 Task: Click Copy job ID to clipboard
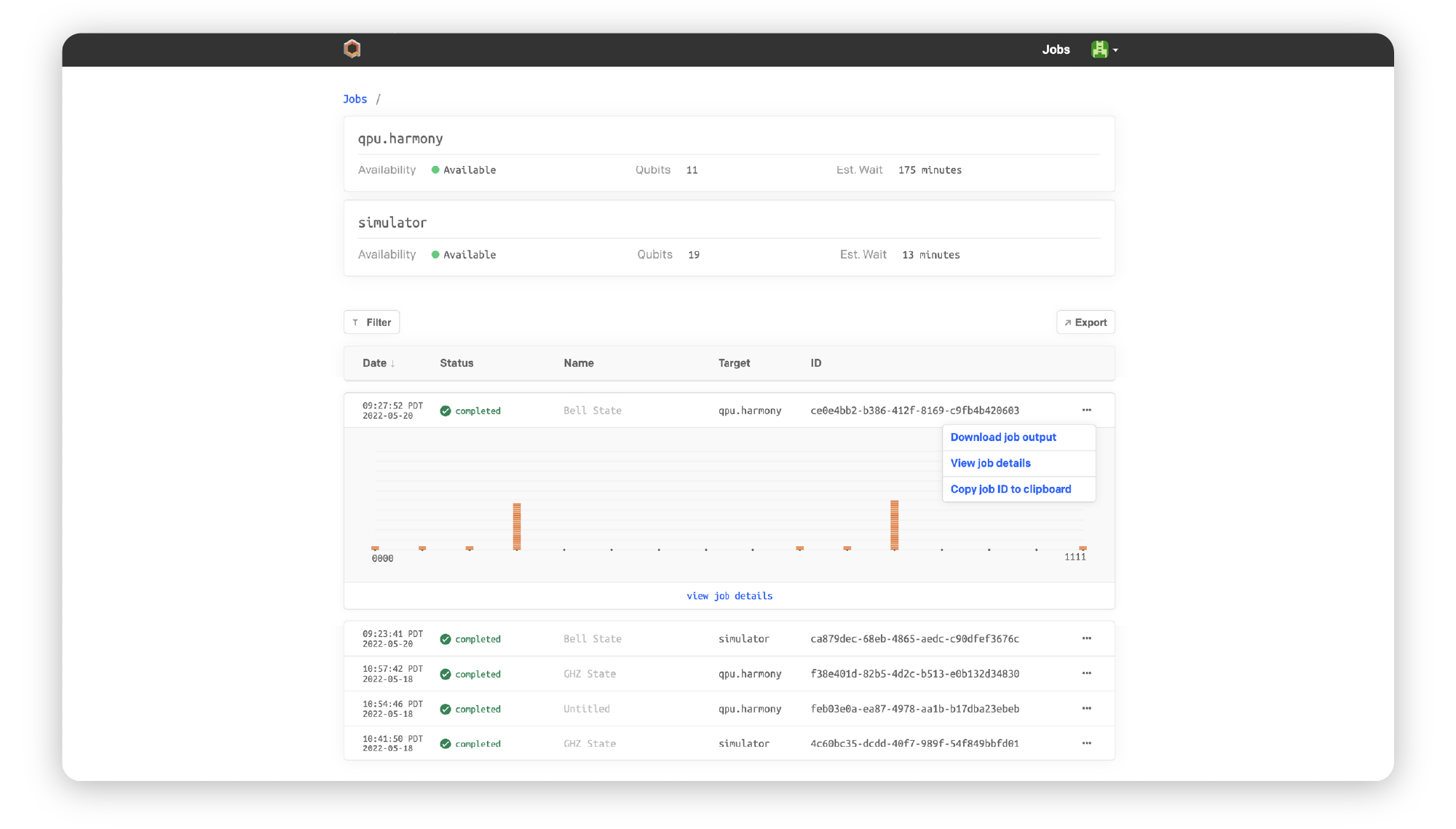coord(1011,489)
